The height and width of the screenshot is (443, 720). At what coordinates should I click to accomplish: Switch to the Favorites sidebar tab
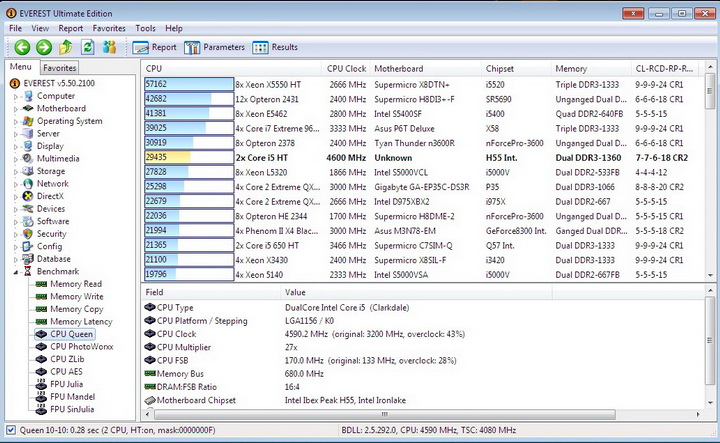[x=60, y=68]
